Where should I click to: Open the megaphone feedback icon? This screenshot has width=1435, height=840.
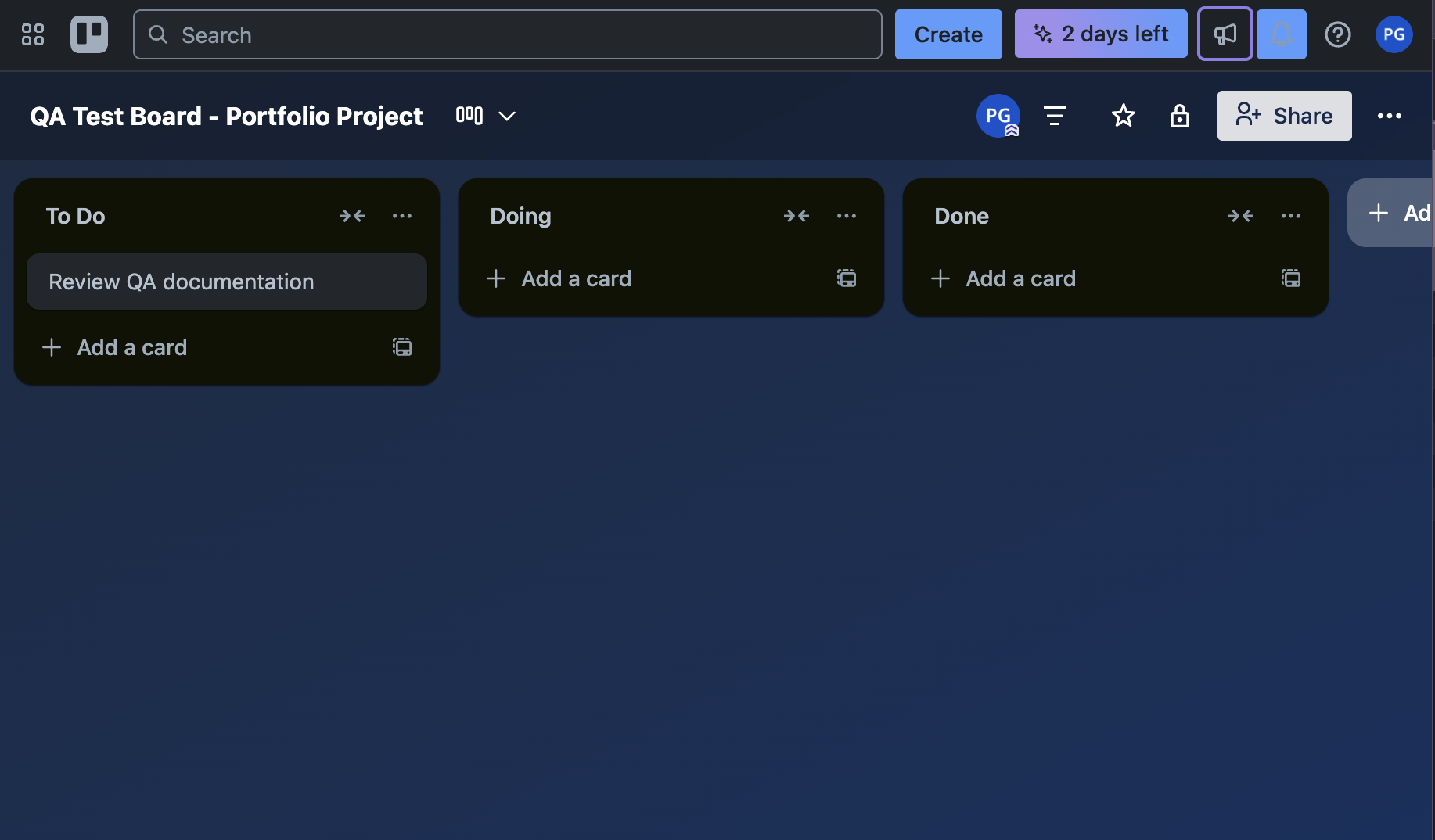click(x=1225, y=34)
